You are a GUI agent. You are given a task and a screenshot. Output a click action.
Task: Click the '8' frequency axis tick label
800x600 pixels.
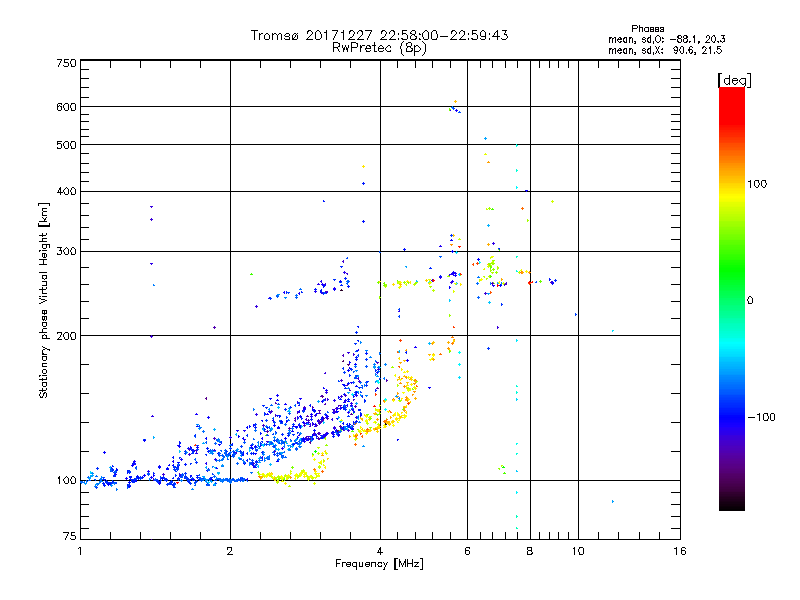tap(530, 551)
